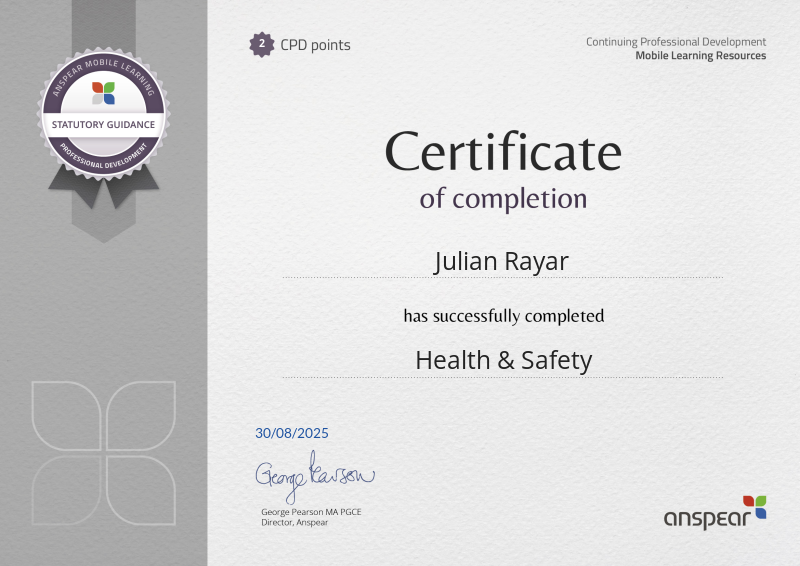The height and width of the screenshot is (566, 800).
Task: Select the Health & Safety course title
Action: (503, 360)
